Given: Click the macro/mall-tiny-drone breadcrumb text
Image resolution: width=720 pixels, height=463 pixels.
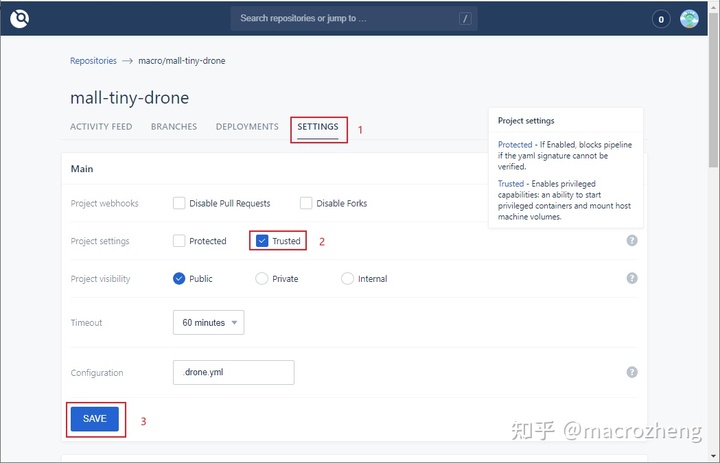Looking at the screenshot, I should click(182, 61).
